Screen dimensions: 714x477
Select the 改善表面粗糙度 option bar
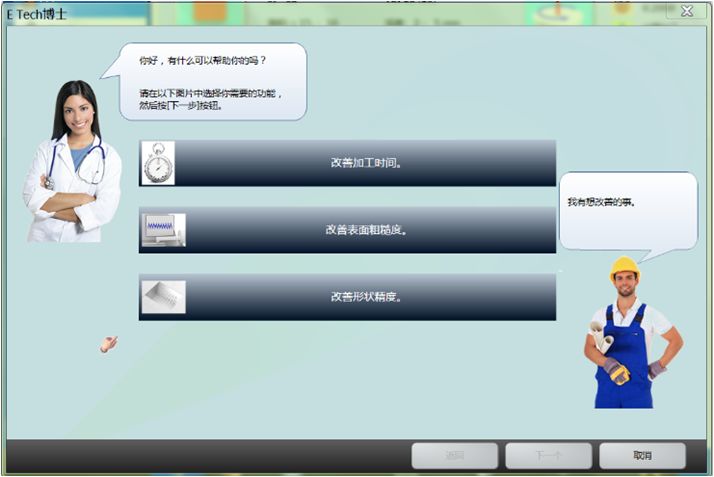point(347,230)
